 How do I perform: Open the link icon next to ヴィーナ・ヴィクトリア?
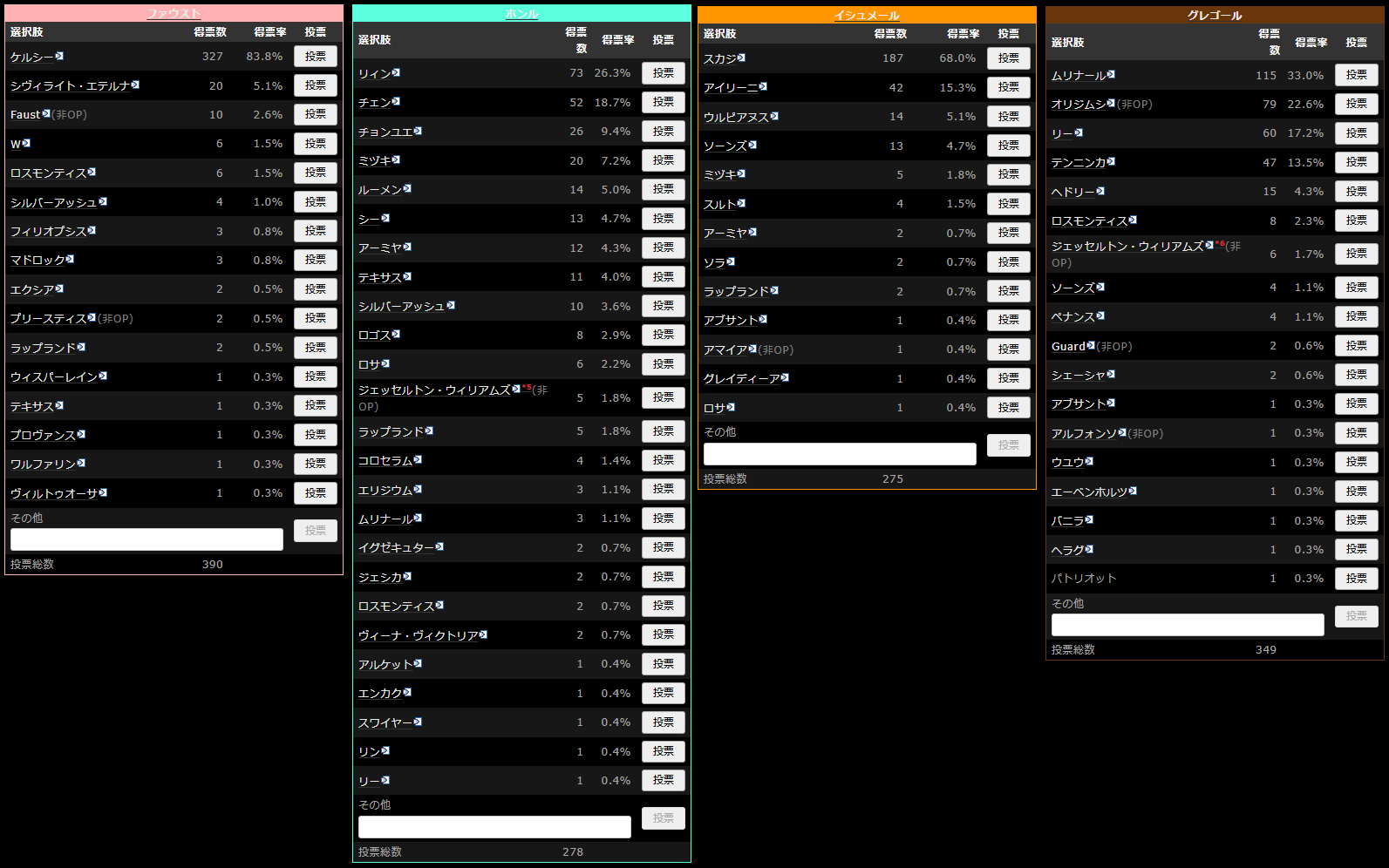point(483,634)
